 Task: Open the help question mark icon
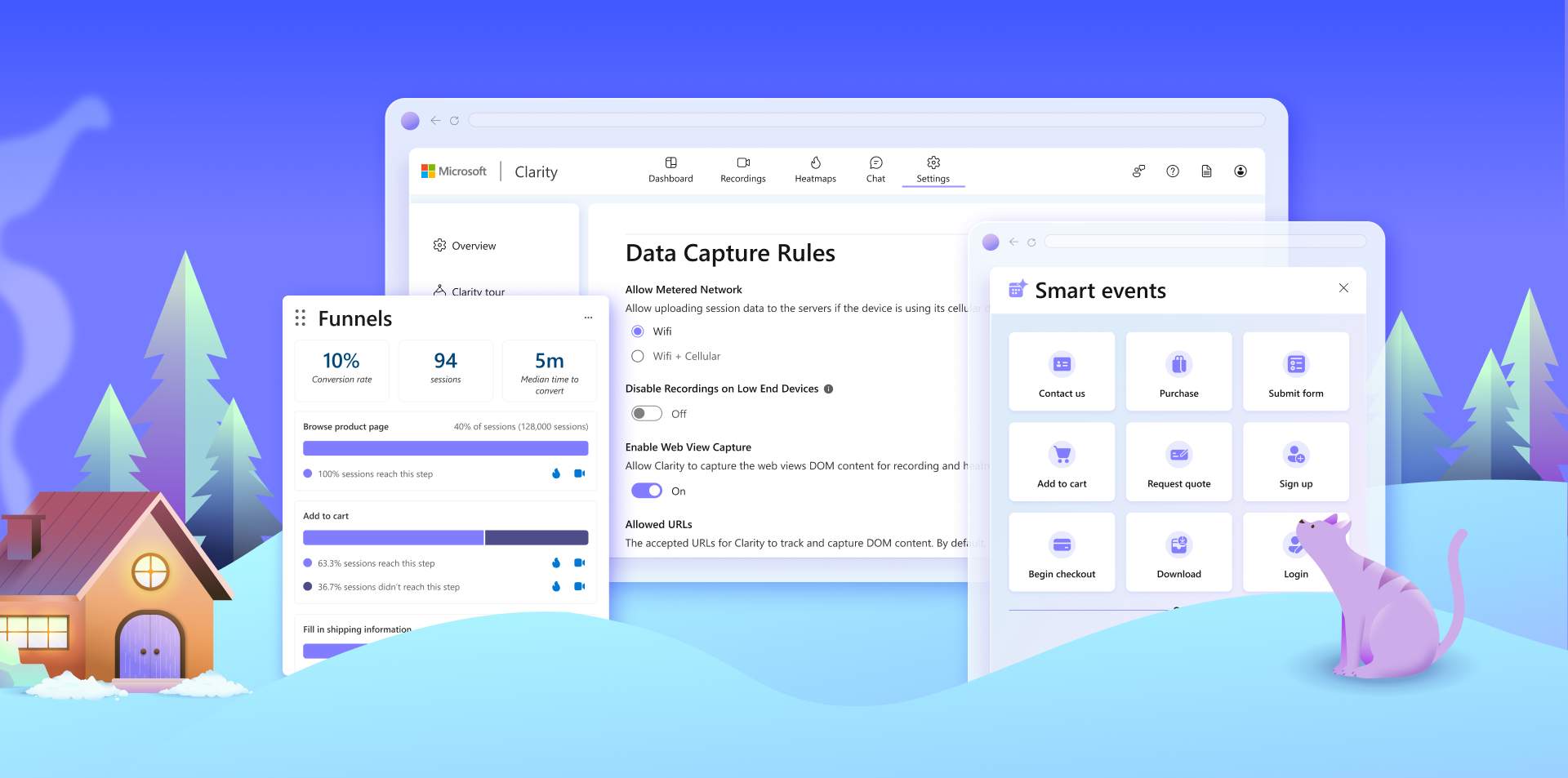pos(1173,171)
